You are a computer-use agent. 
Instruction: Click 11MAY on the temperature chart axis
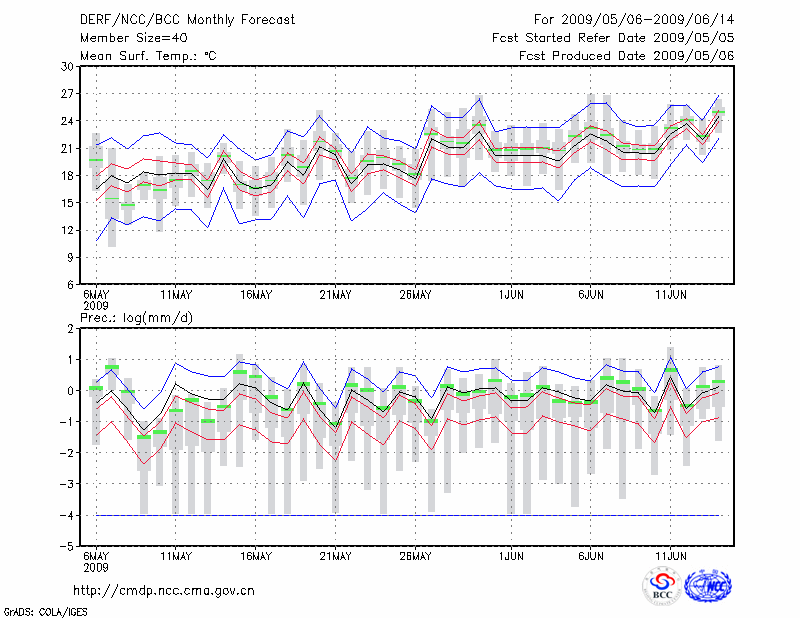click(x=176, y=295)
